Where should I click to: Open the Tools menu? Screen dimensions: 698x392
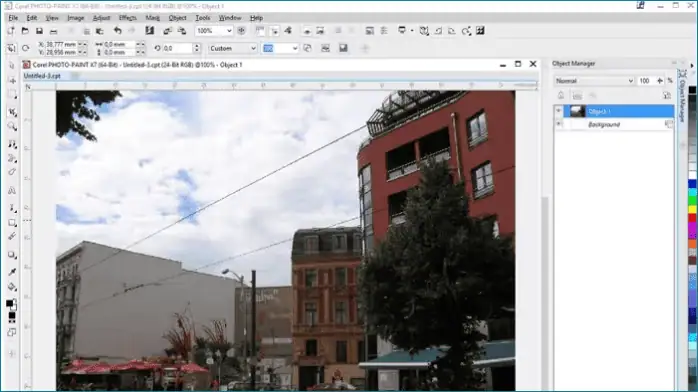pyautogui.click(x=203, y=18)
